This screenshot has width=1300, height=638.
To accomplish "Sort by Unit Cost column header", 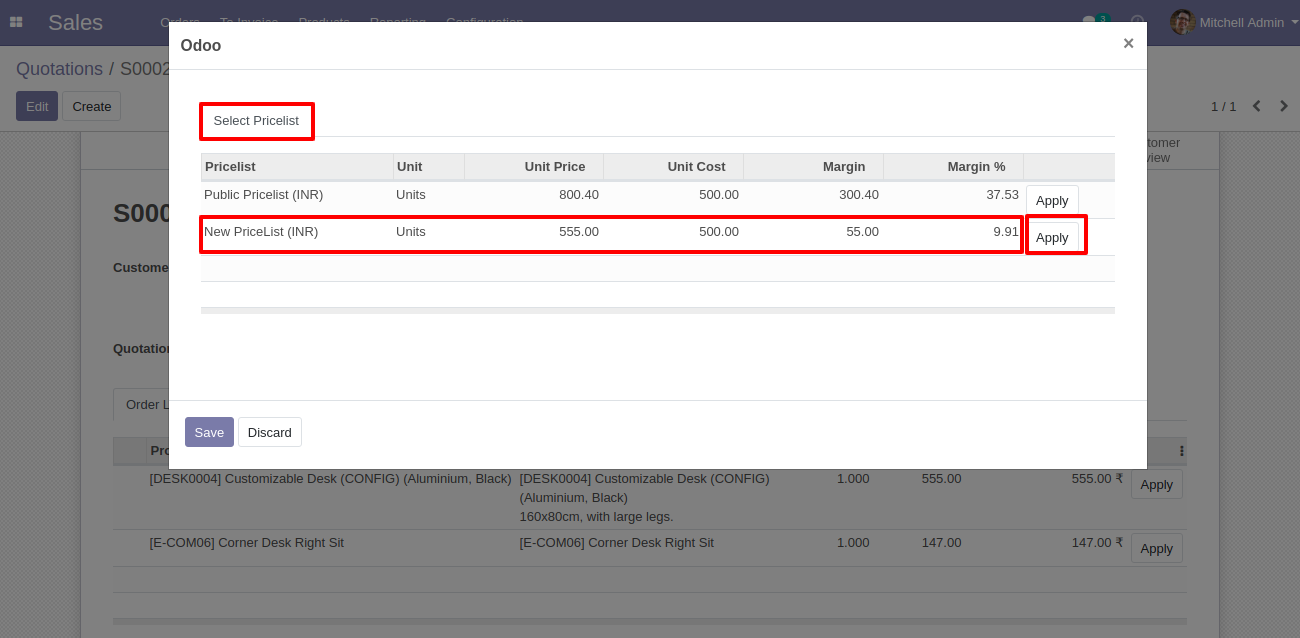I will pos(674,167).
